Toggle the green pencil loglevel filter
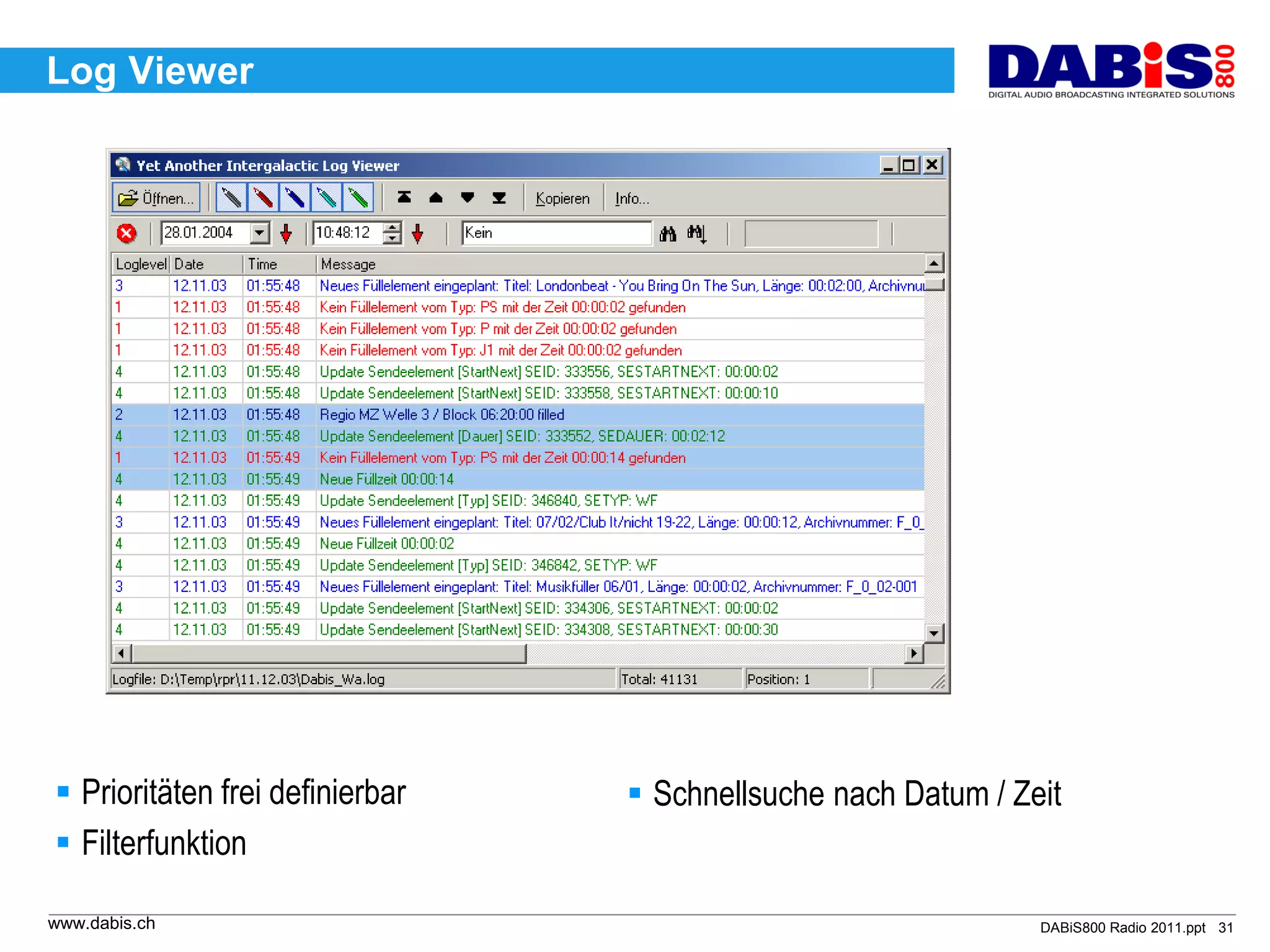This screenshot has width=1270, height=952. pos(358,198)
